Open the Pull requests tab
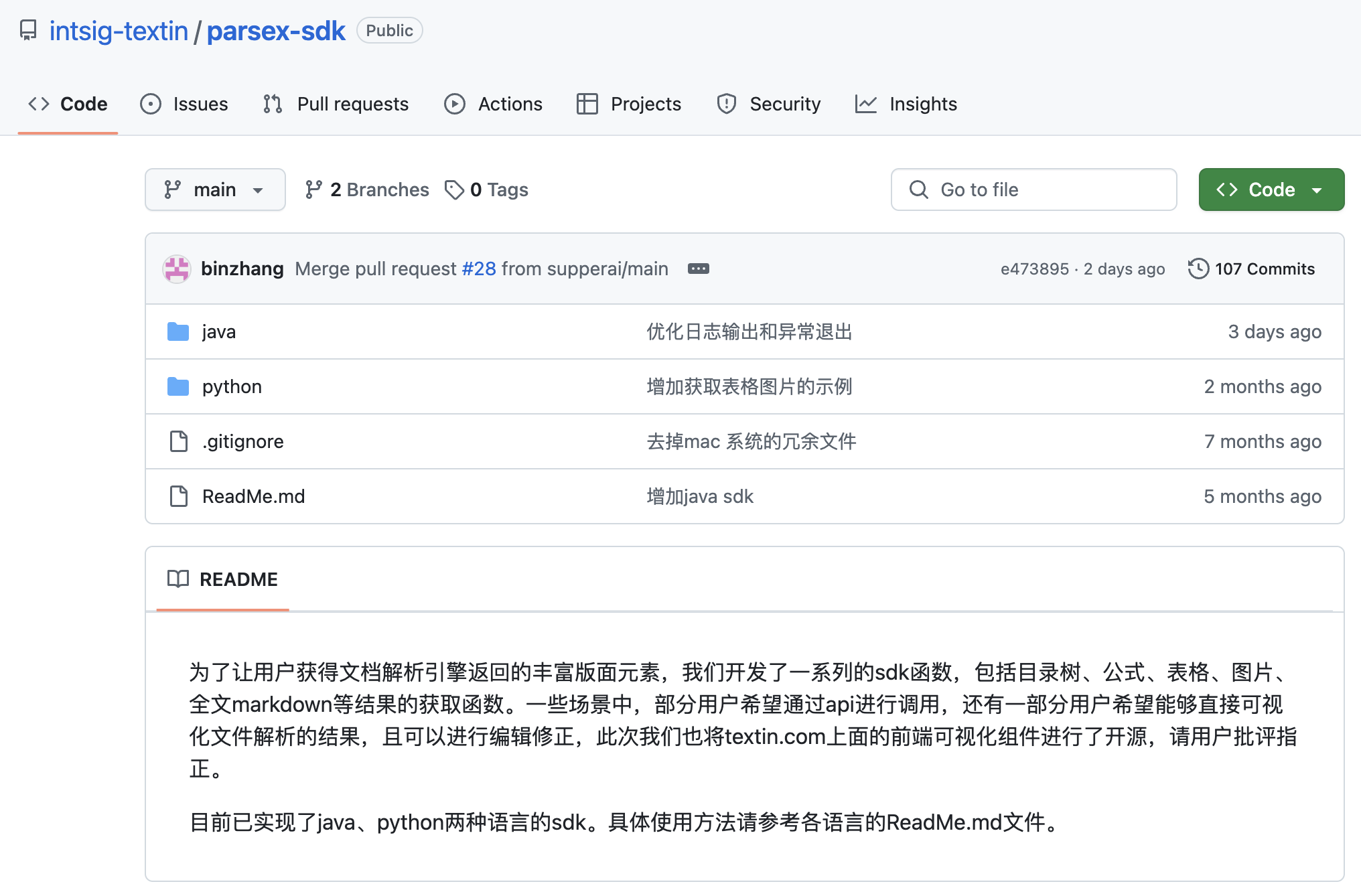This screenshot has height=896, width=1361. 336,104
